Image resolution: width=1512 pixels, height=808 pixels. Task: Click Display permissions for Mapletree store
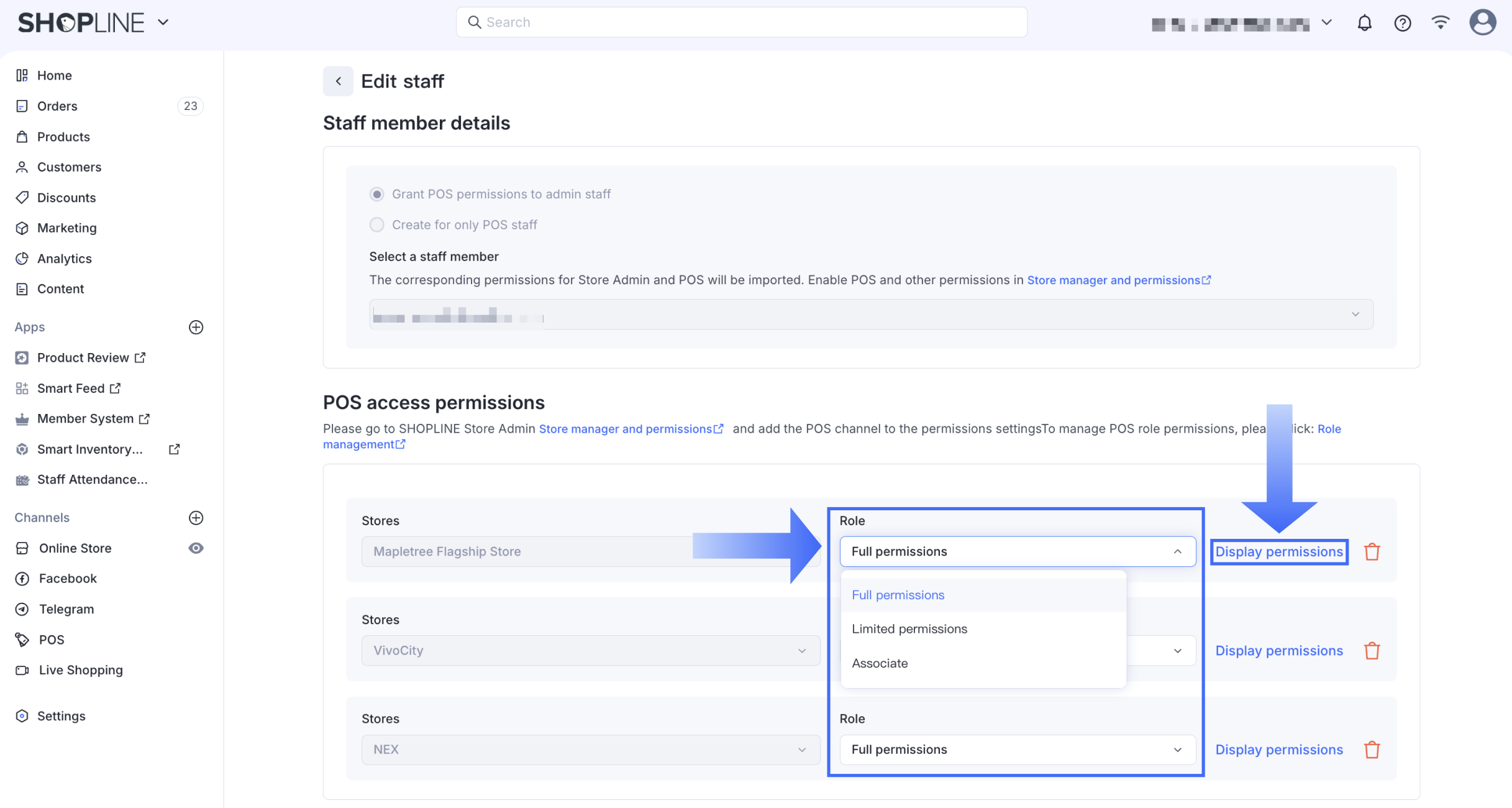tap(1278, 551)
